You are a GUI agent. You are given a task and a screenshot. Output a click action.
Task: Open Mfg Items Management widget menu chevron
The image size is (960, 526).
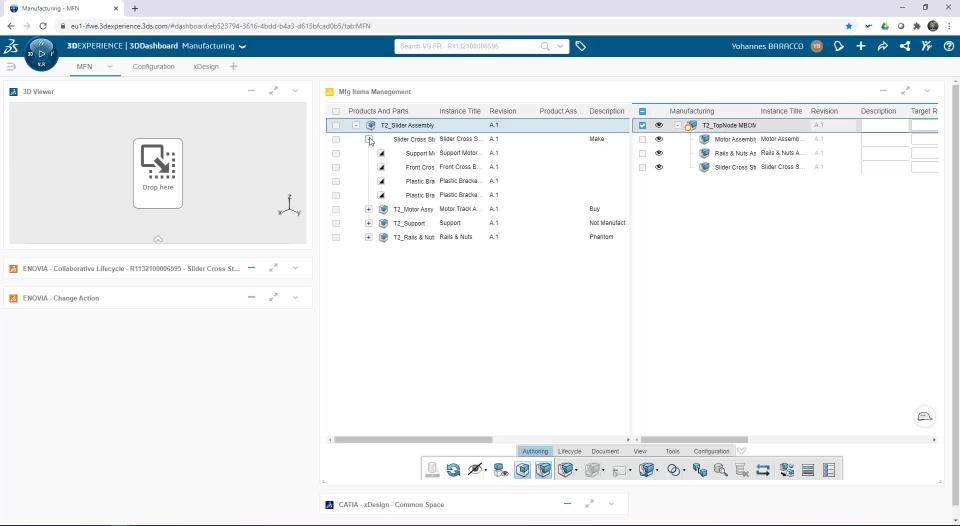tap(928, 91)
